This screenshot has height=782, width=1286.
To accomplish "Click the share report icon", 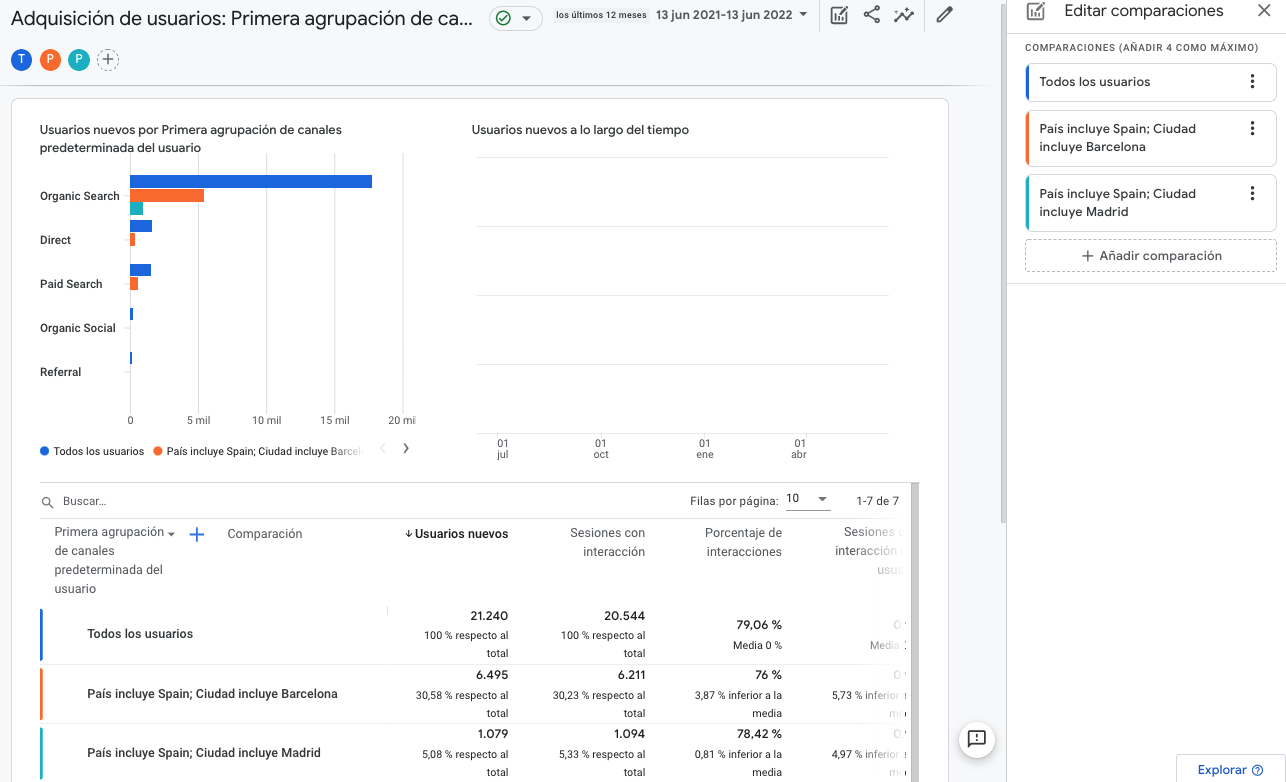I will point(872,15).
